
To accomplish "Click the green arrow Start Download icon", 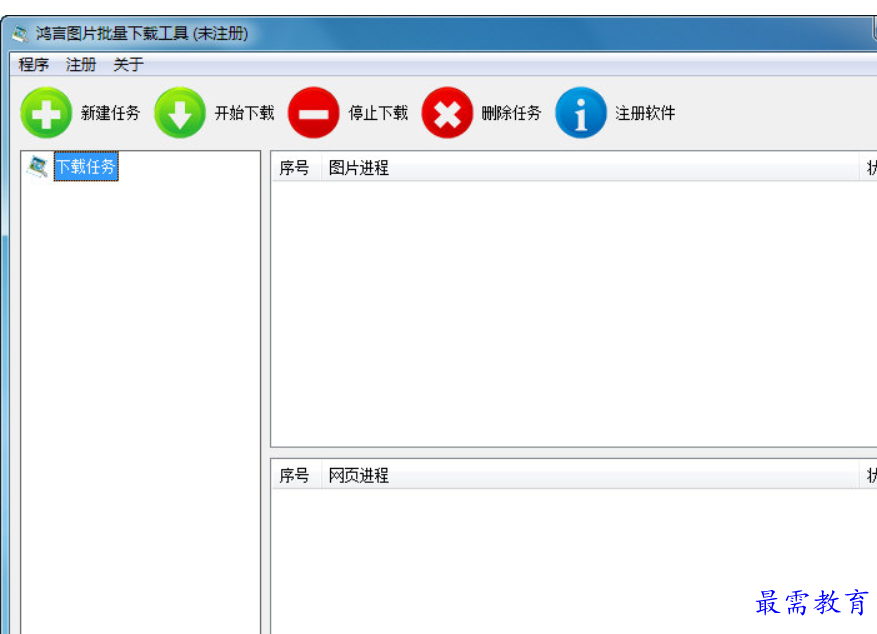I will [180, 113].
